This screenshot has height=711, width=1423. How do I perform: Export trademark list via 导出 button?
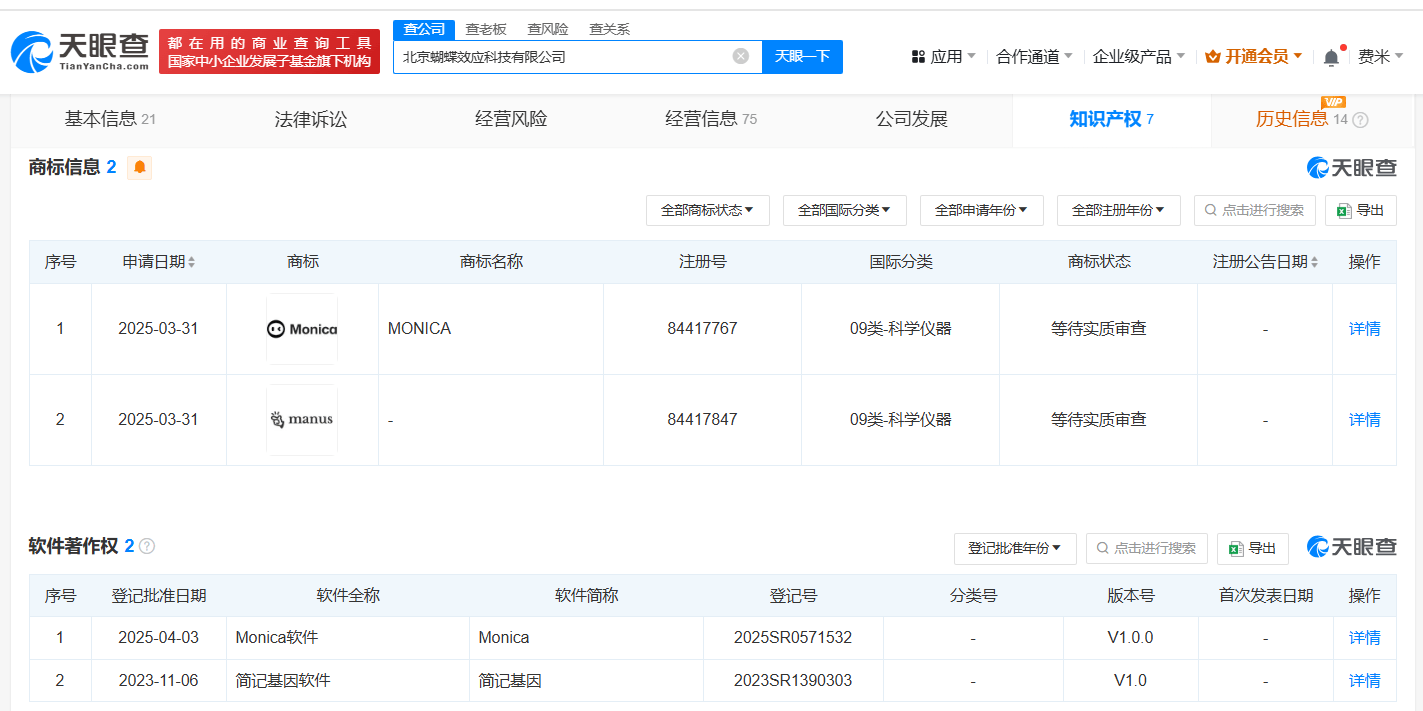[x=1361, y=210]
